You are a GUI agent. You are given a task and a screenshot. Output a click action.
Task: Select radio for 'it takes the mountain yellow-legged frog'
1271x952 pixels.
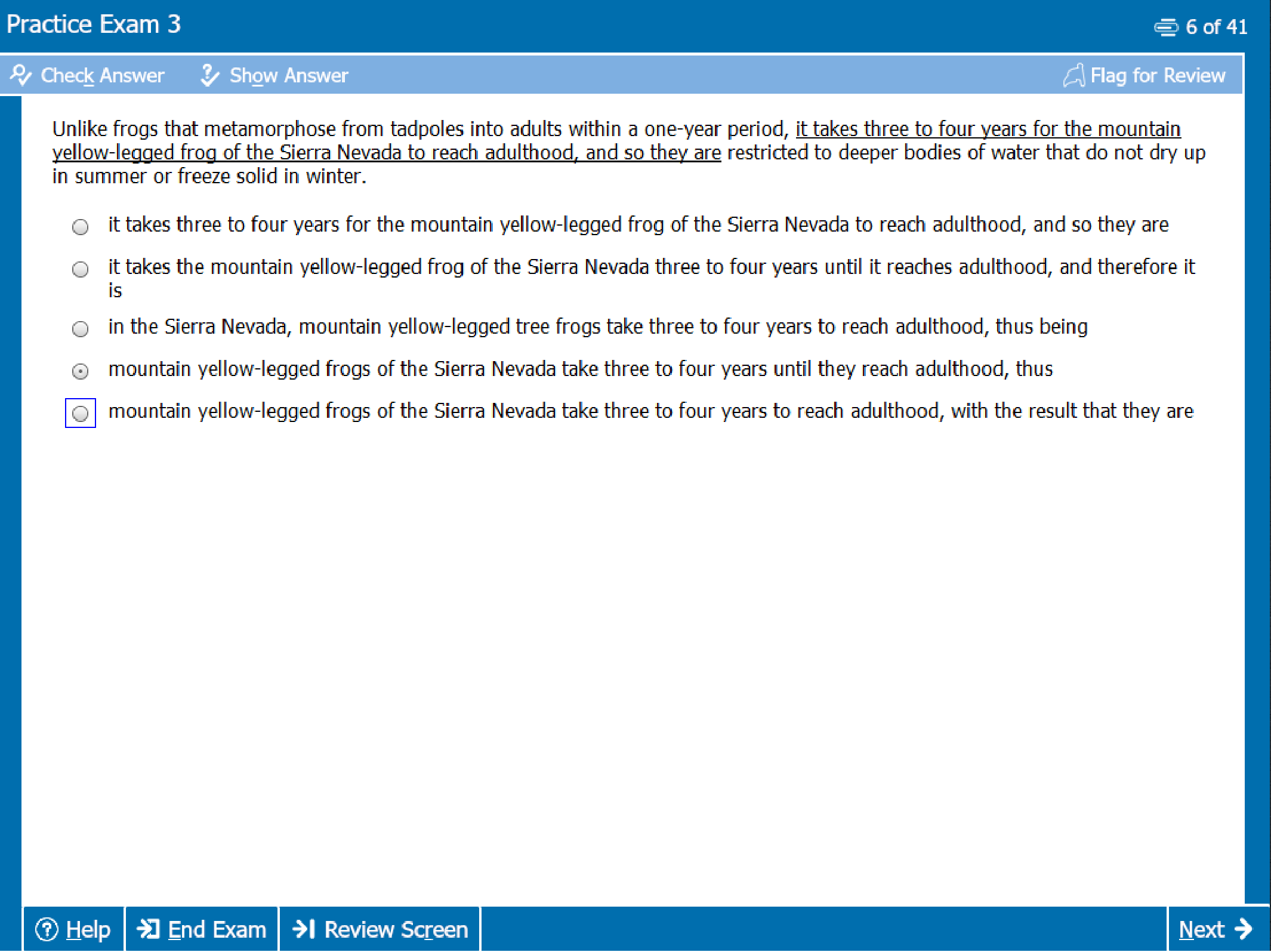pyautogui.click(x=80, y=269)
